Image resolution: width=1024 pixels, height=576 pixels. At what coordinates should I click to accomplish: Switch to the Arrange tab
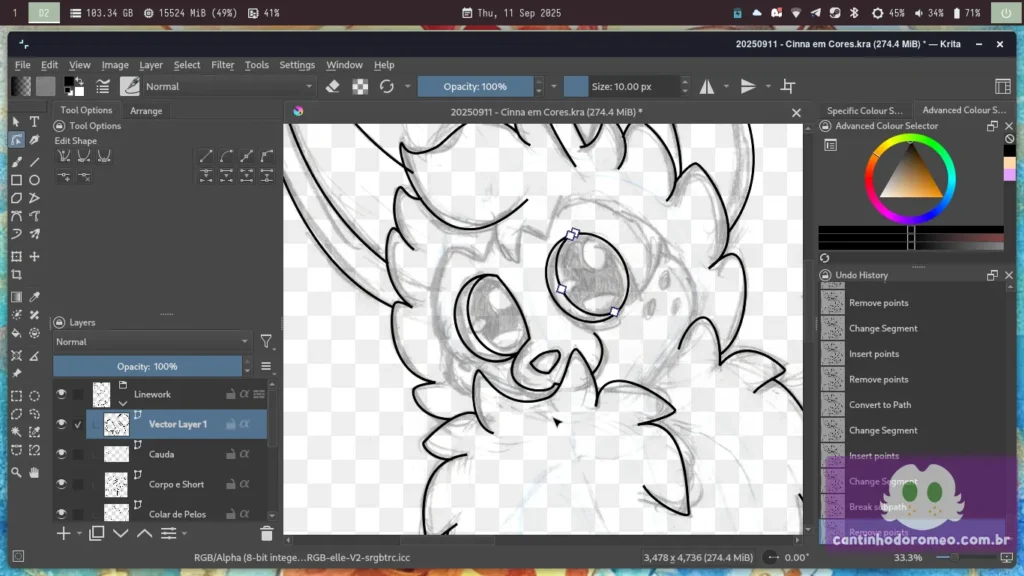pos(146,110)
